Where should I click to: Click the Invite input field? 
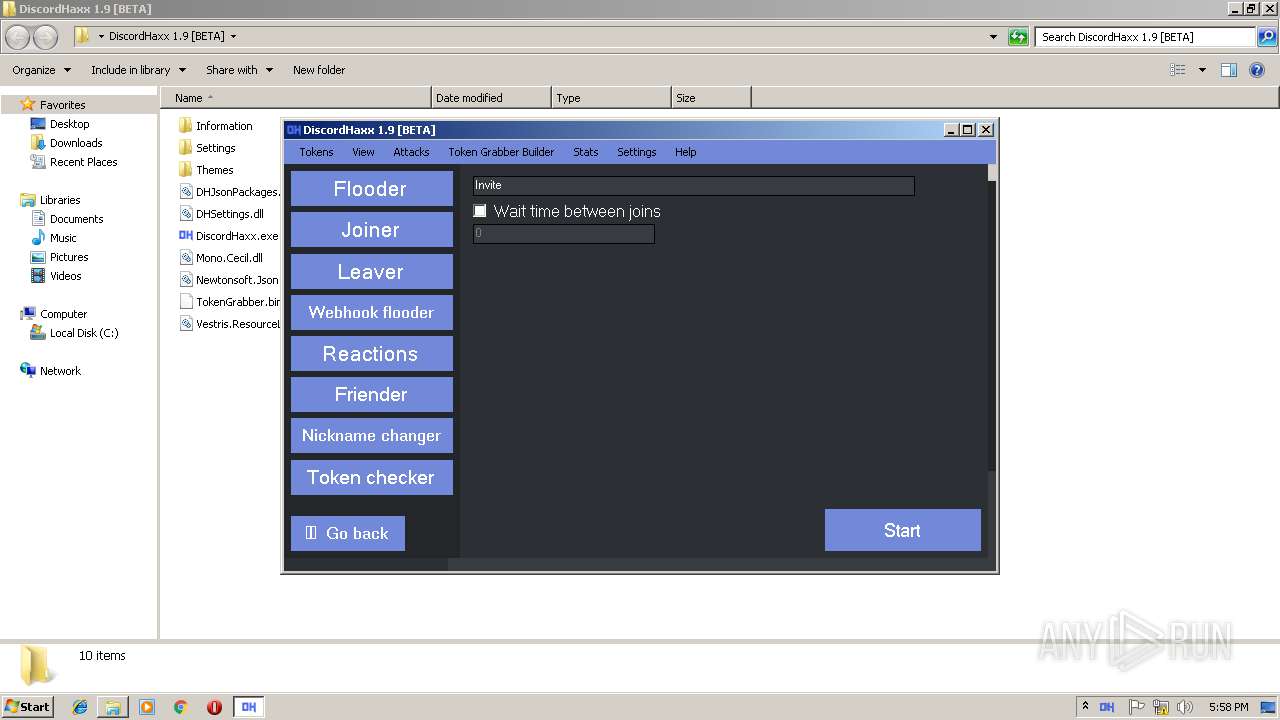pyautogui.click(x=693, y=185)
